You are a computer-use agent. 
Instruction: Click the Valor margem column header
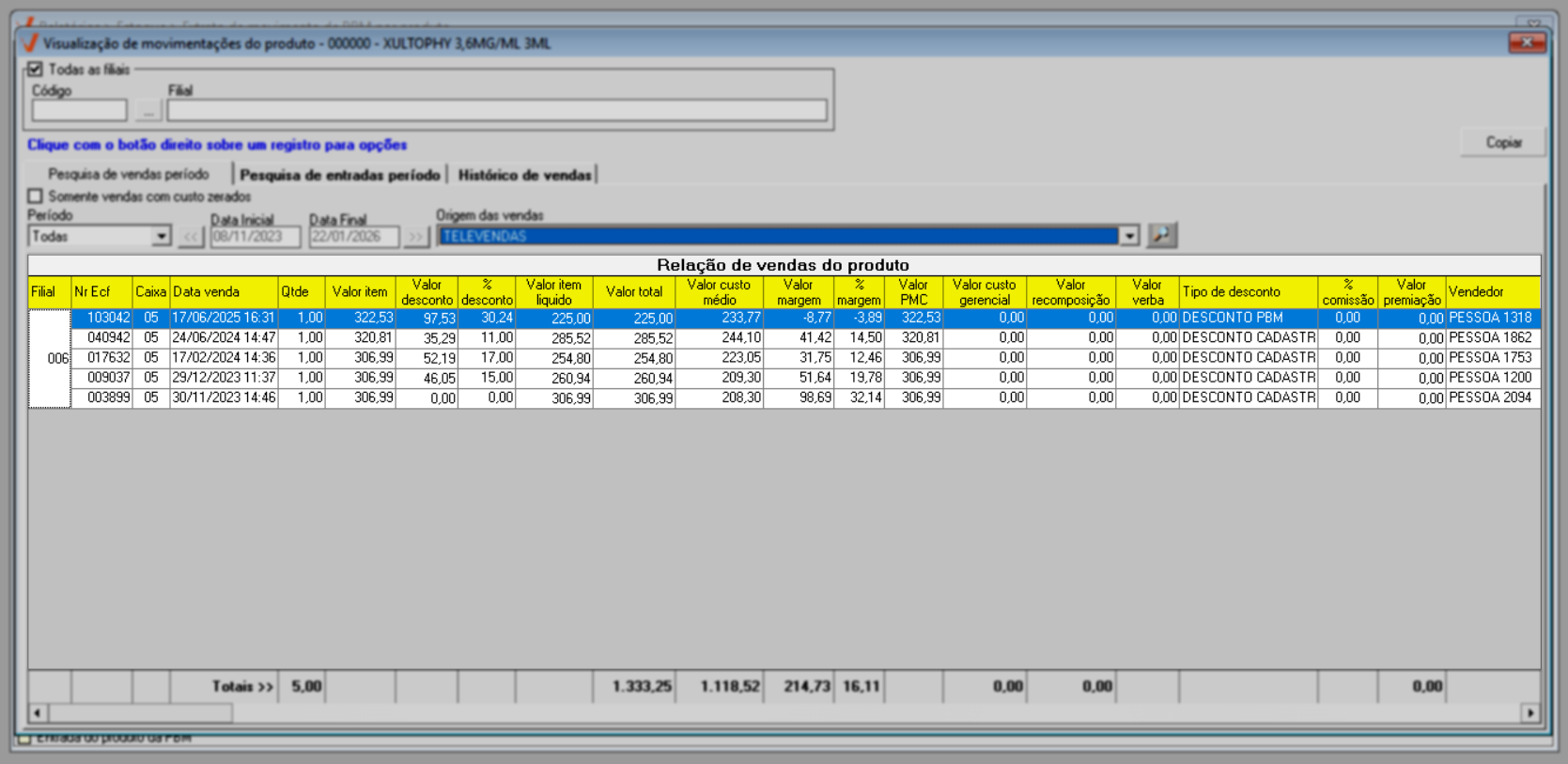pos(798,291)
